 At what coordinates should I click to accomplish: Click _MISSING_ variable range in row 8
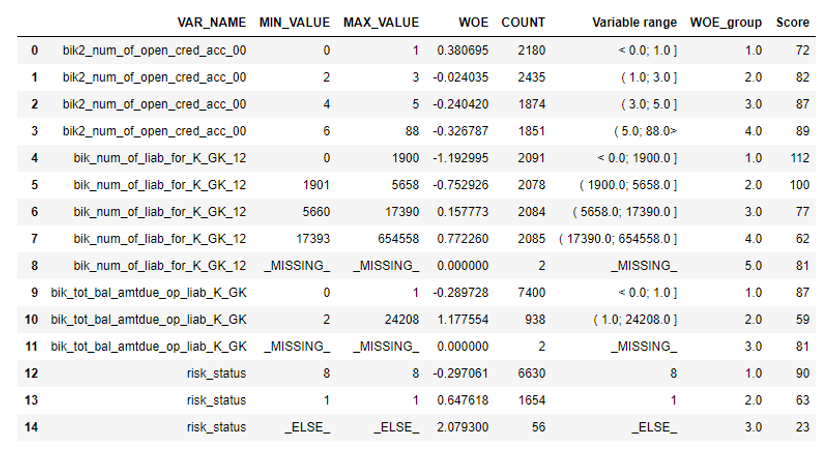pyautogui.click(x=644, y=266)
